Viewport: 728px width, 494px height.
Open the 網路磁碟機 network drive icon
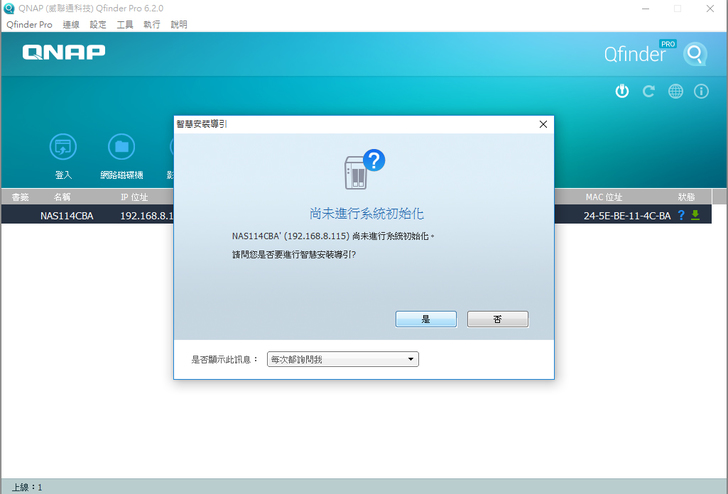point(121,147)
